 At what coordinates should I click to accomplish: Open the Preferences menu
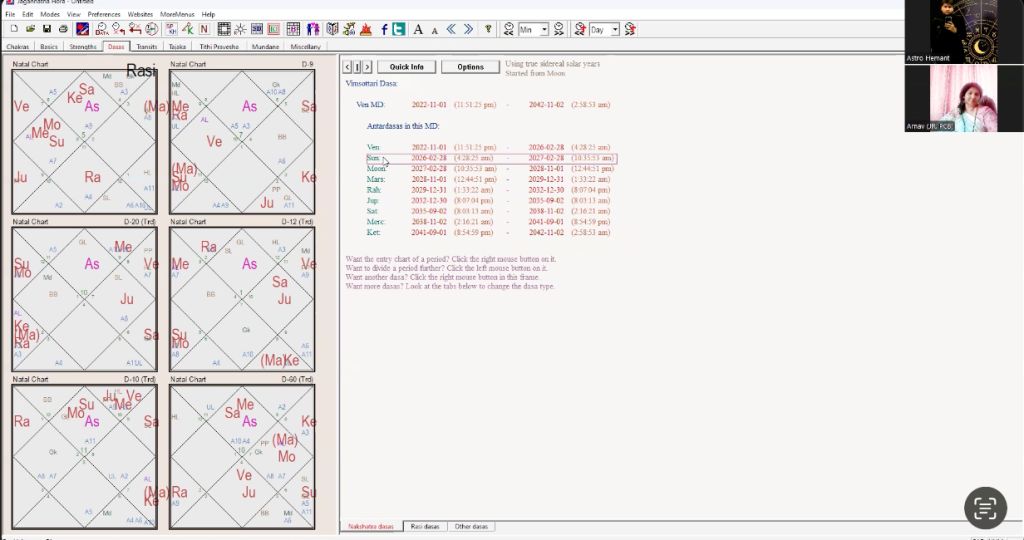pyautogui.click(x=104, y=14)
